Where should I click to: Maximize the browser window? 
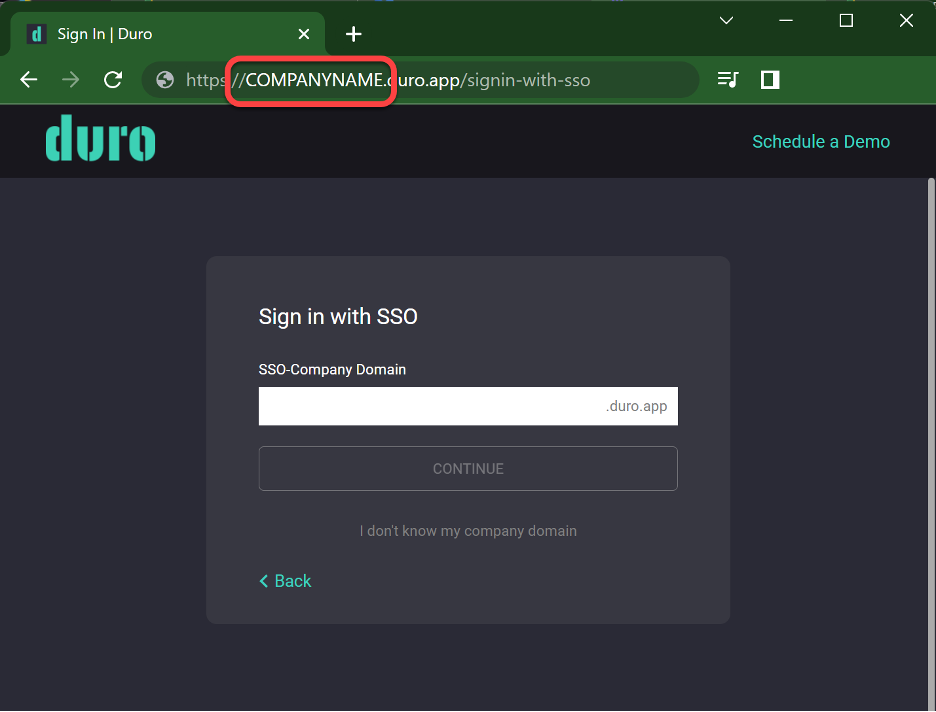click(x=846, y=20)
